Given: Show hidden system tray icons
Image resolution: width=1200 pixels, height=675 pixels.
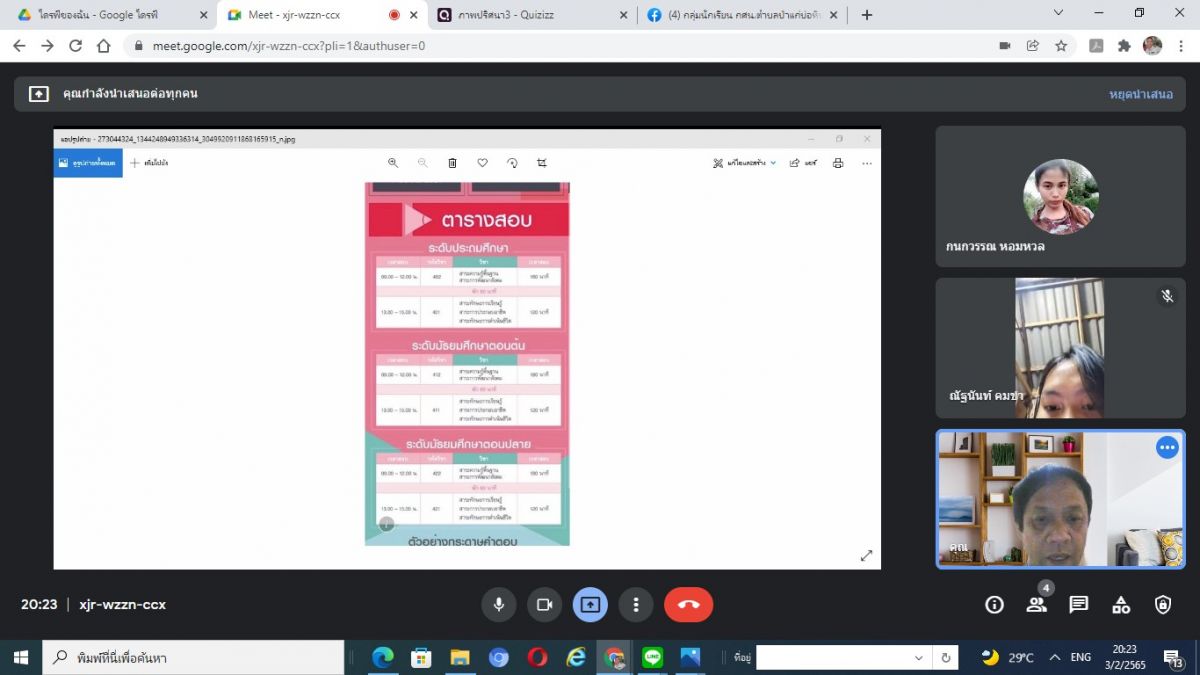Looking at the screenshot, I should point(1054,657).
